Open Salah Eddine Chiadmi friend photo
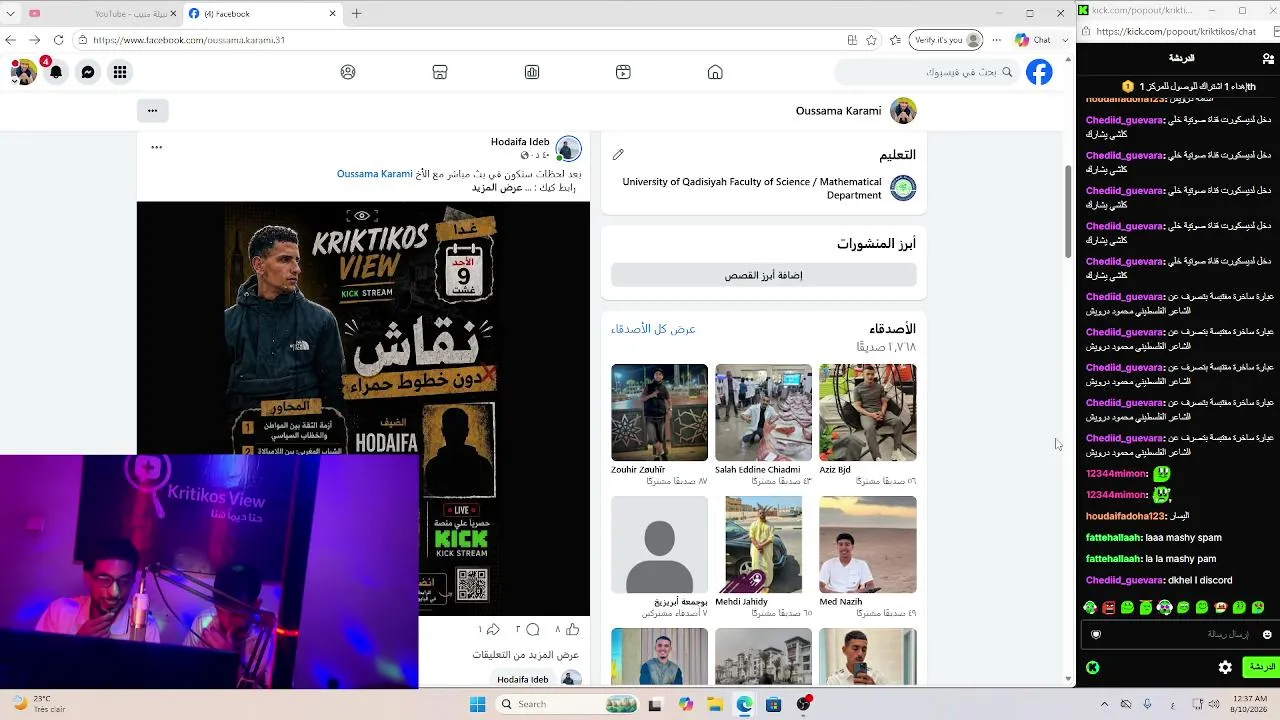 coord(763,412)
